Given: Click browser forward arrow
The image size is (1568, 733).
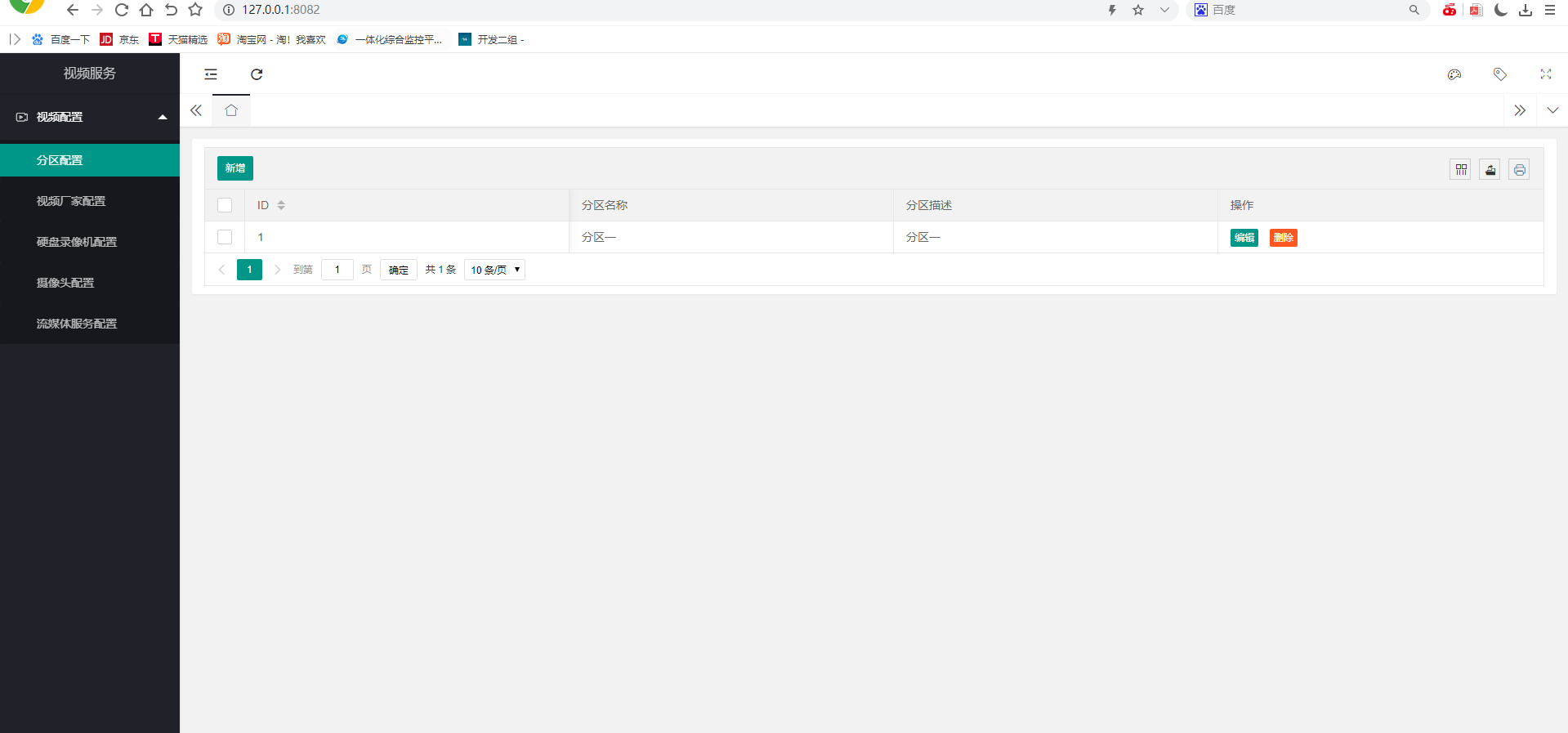Looking at the screenshot, I should click(97, 10).
